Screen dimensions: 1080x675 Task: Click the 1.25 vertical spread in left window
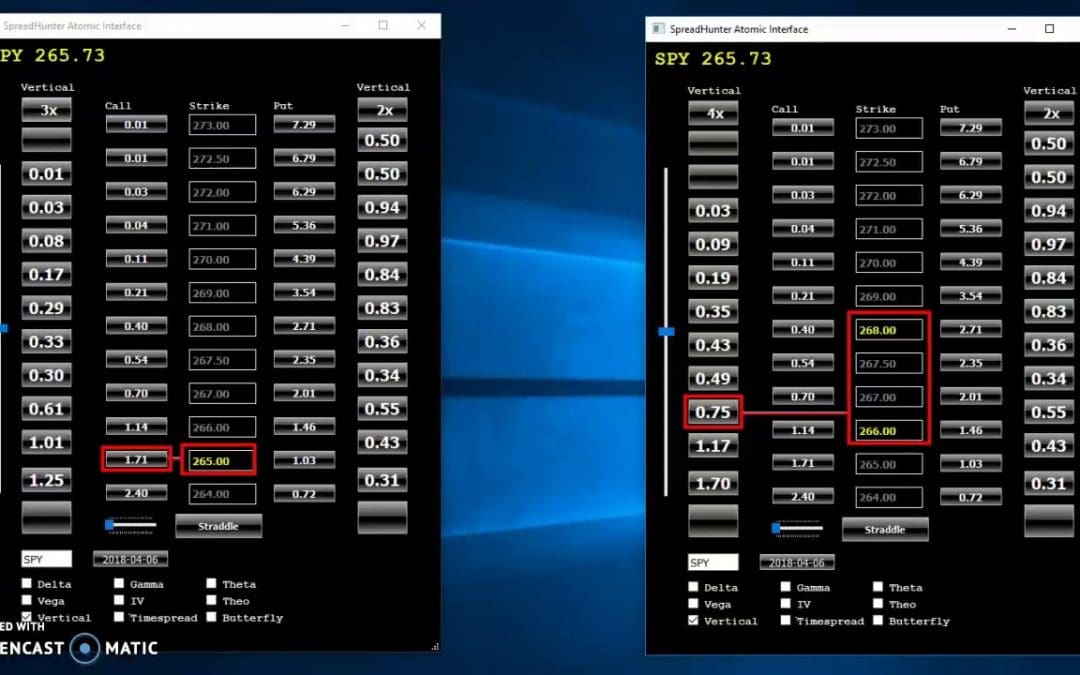tap(47, 480)
